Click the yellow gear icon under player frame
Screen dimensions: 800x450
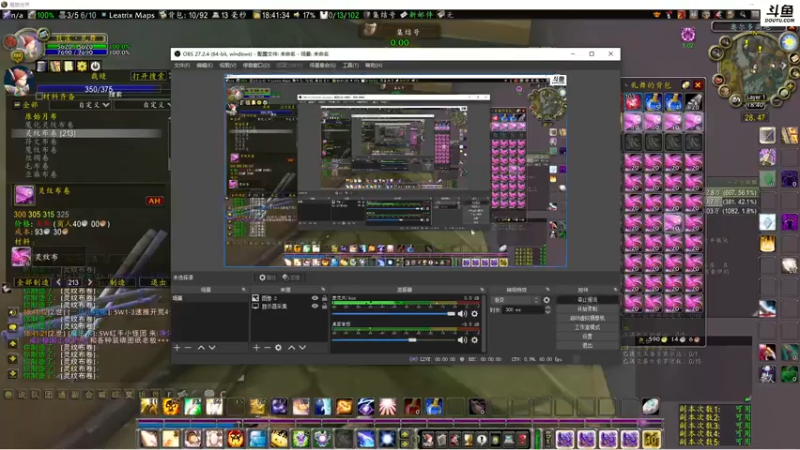pos(82,66)
